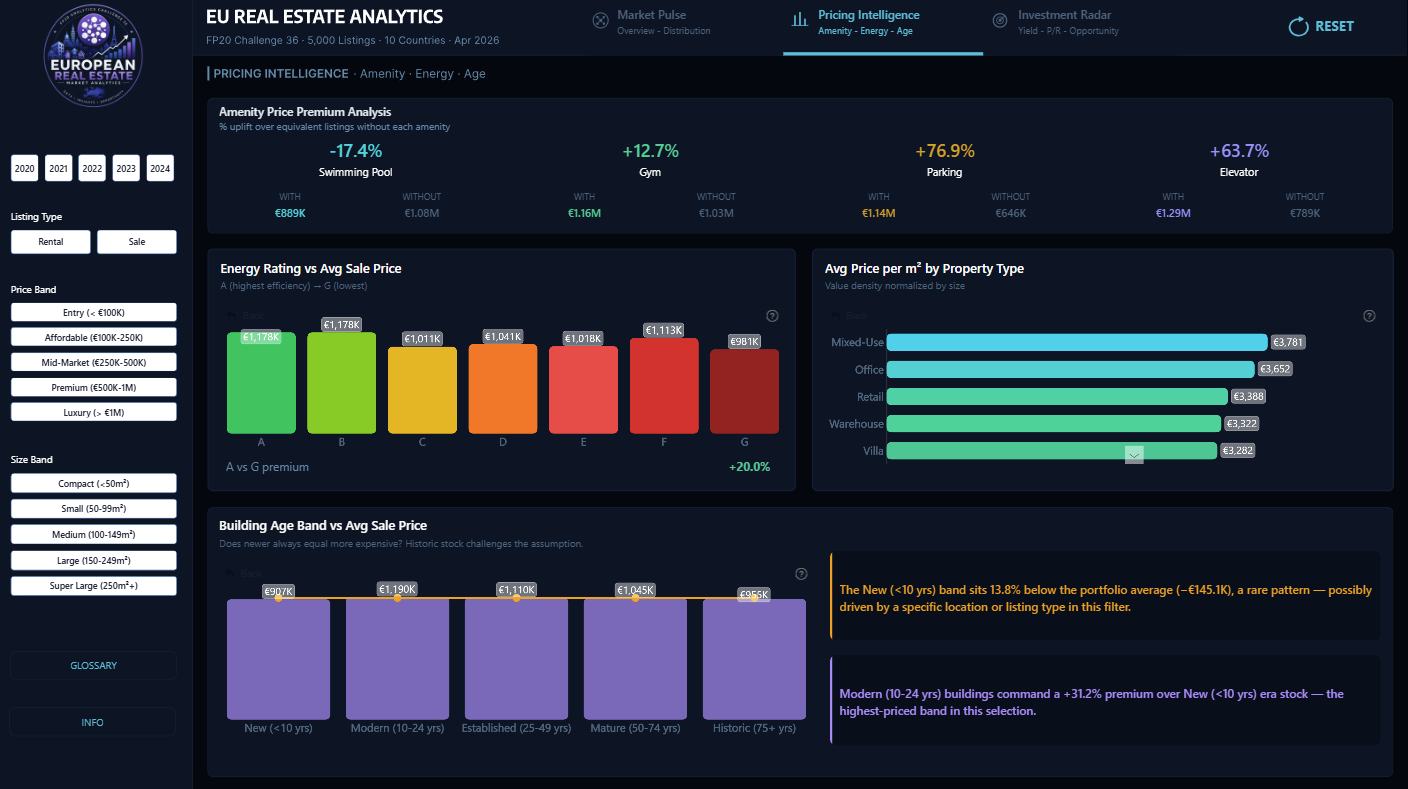Viewport: 1408px width, 789px height.
Task: Open help icon on Building Age chart
Action: coord(800,574)
